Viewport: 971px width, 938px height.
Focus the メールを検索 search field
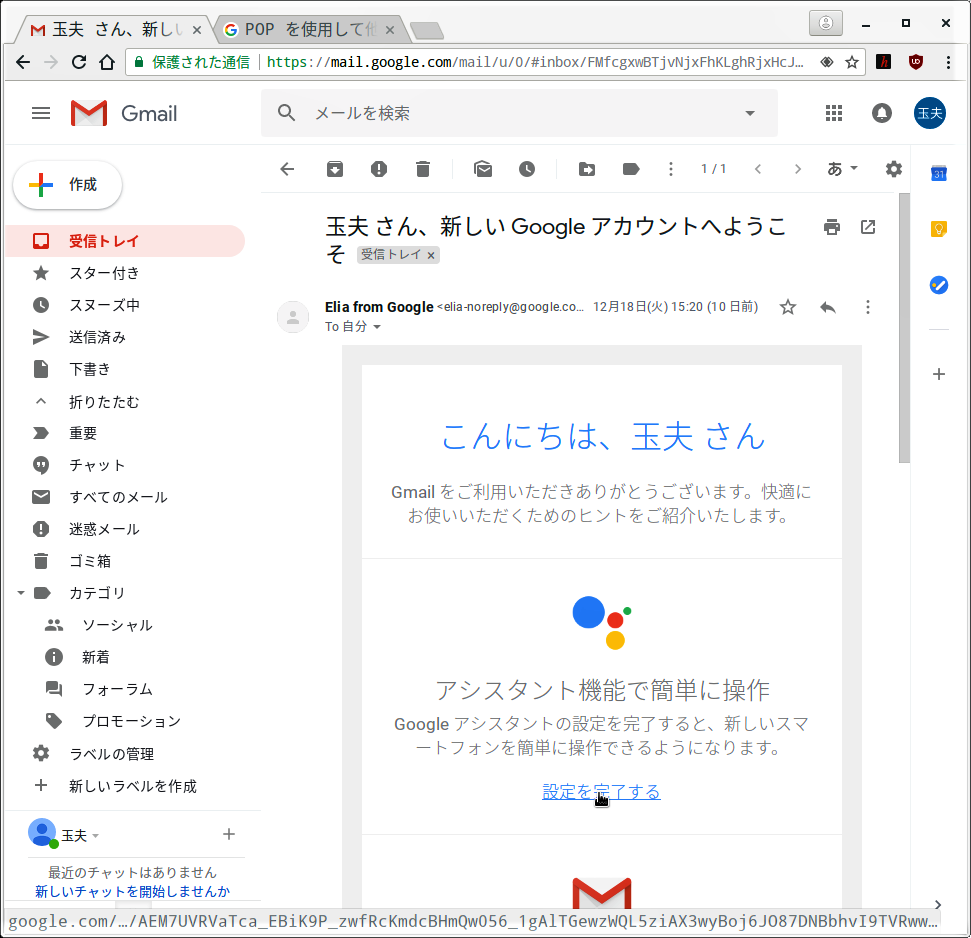tap(519, 113)
